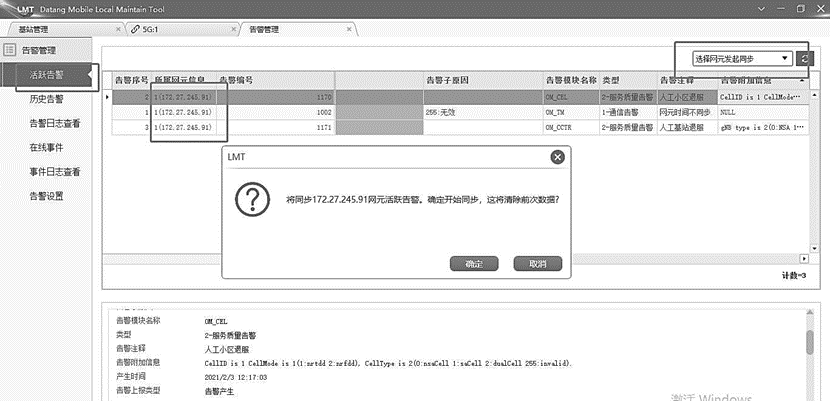Image resolution: width=830 pixels, height=401 pixels.
Task: Click the details panel vertical scrollbar thumb
Action: pos(810,342)
